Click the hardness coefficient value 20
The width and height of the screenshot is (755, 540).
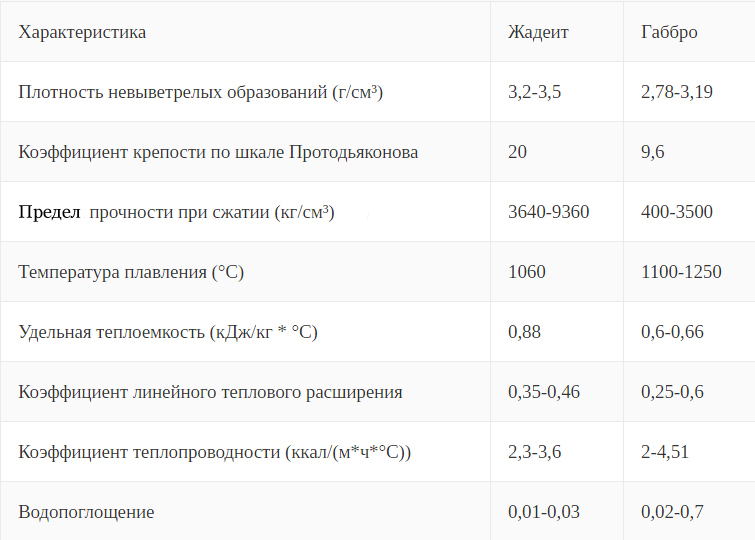pos(517,152)
